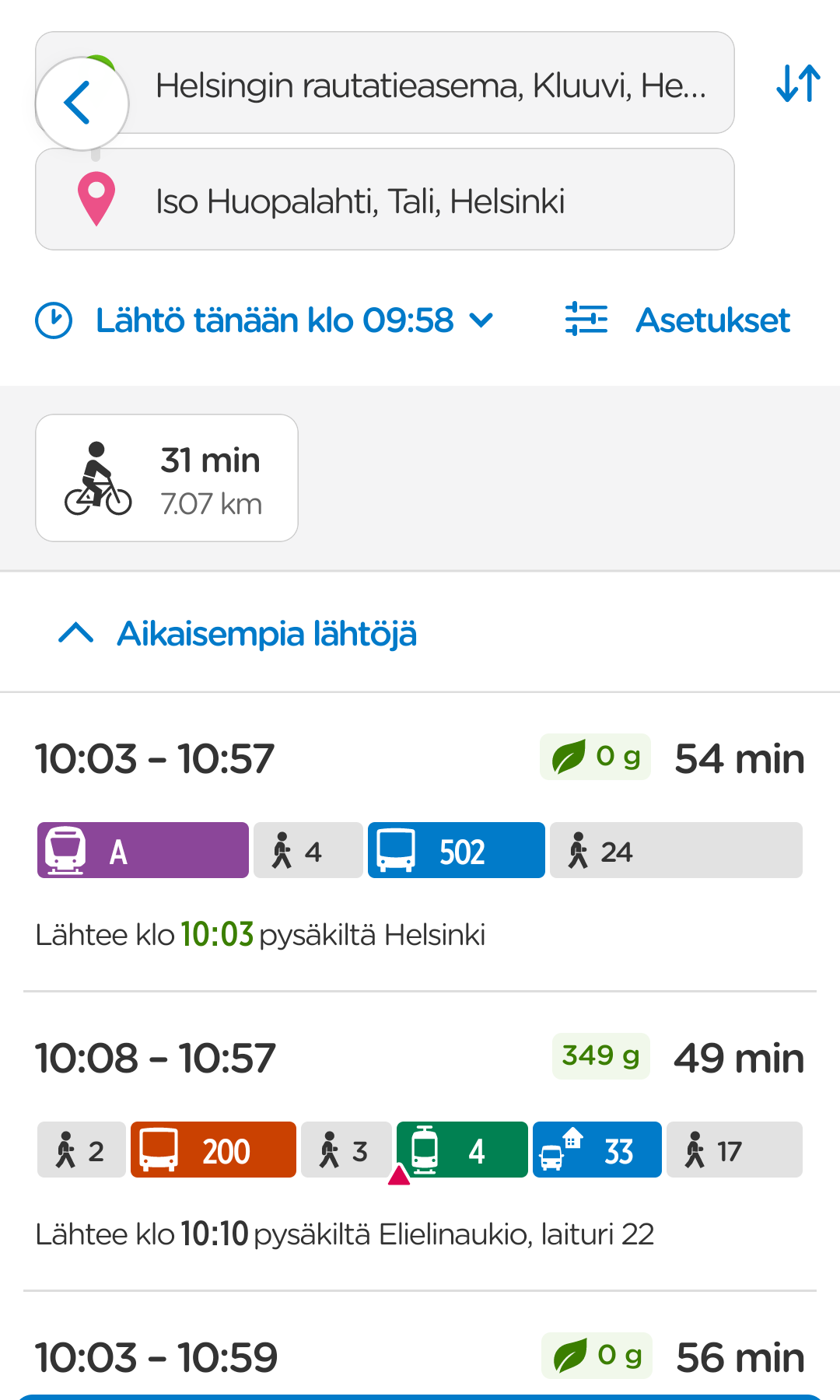Open the 31 min cycling route card
Viewport: 840px width, 1400px height.
pos(166,478)
